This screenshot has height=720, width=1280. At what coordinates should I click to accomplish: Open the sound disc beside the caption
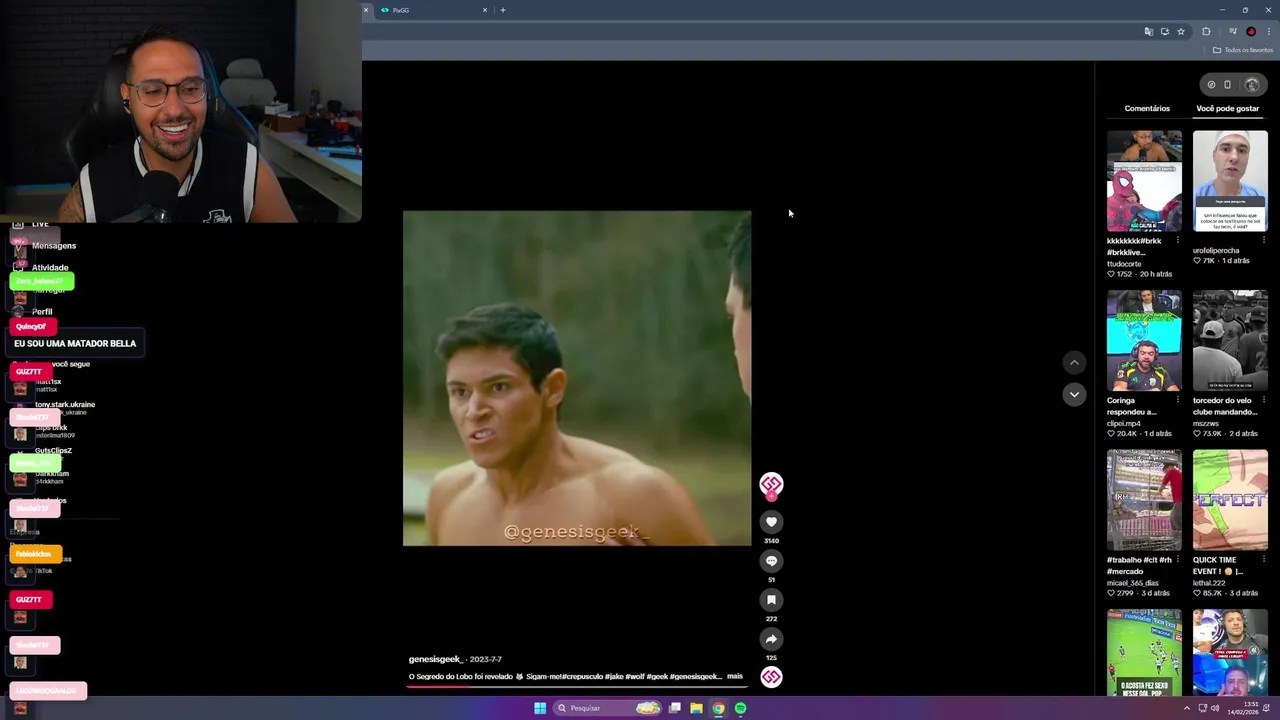point(771,677)
